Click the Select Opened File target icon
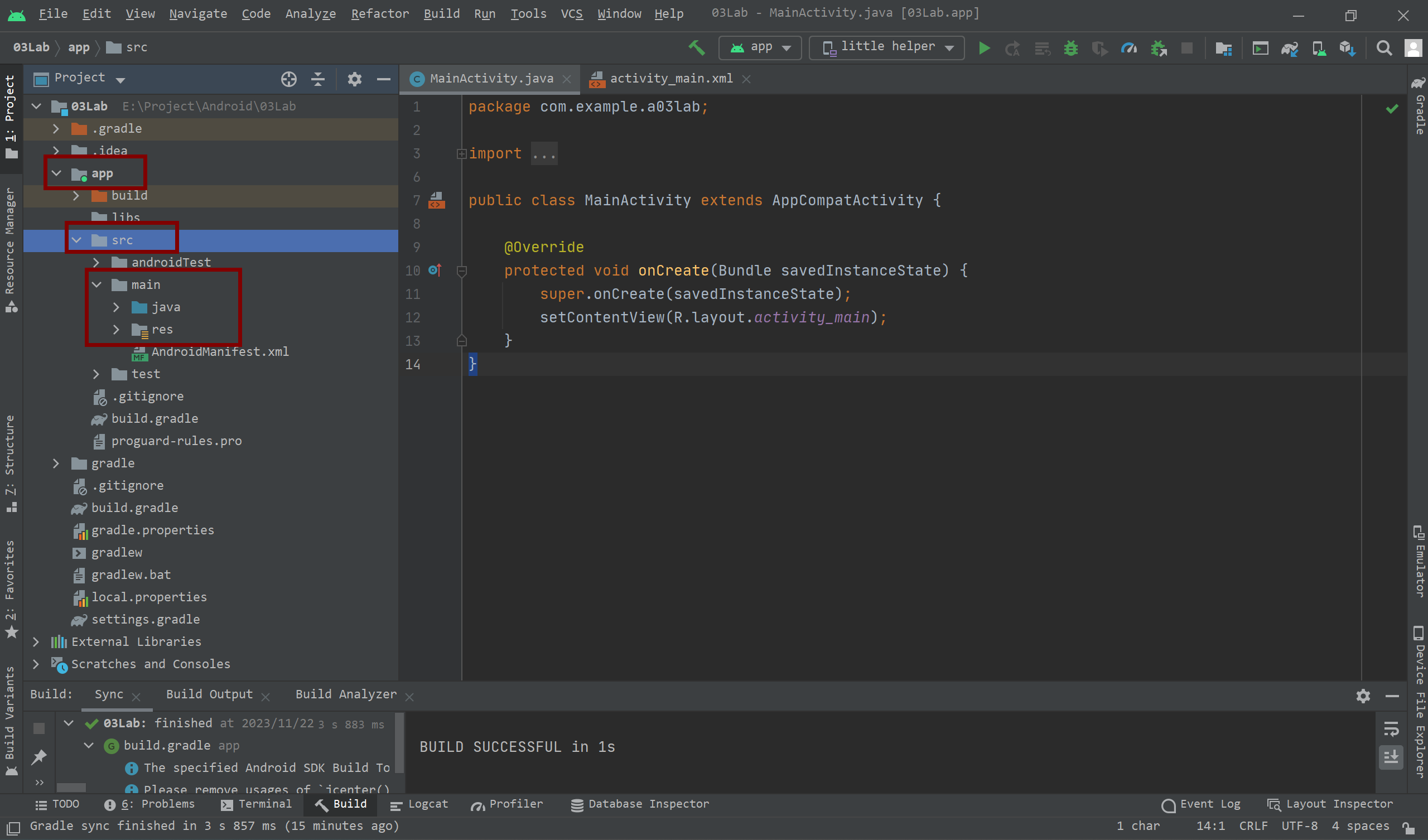Image resolution: width=1428 pixels, height=840 pixels. [288, 79]
